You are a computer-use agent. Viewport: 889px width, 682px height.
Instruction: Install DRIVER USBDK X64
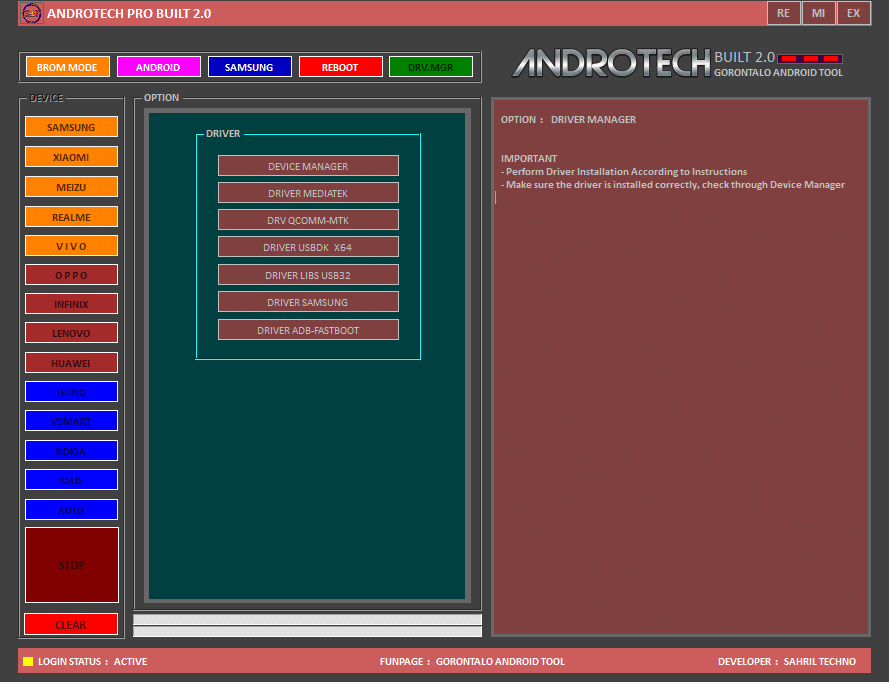(308, 247)
